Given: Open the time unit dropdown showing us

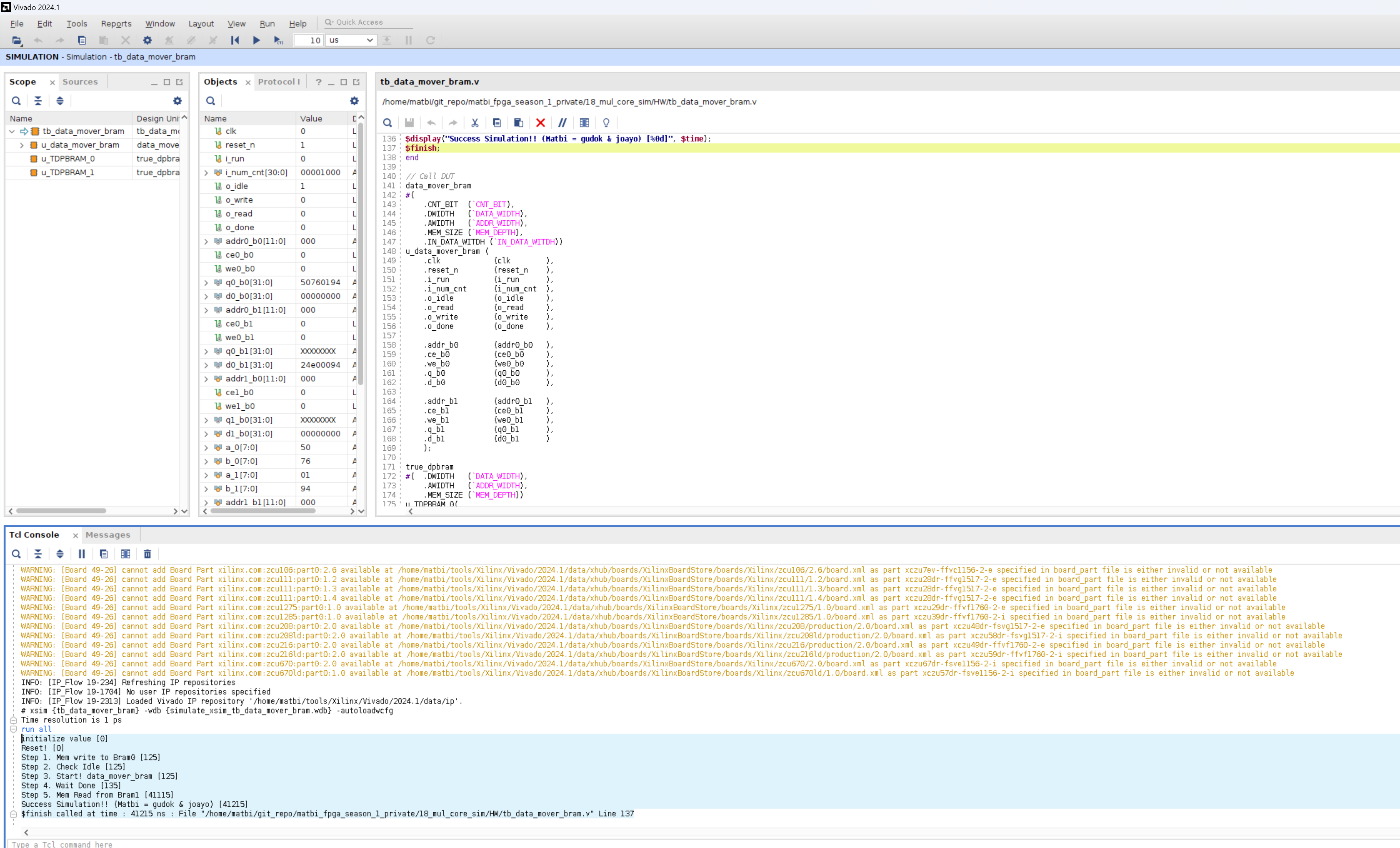Looking at the screenshot, I should 351,40.
